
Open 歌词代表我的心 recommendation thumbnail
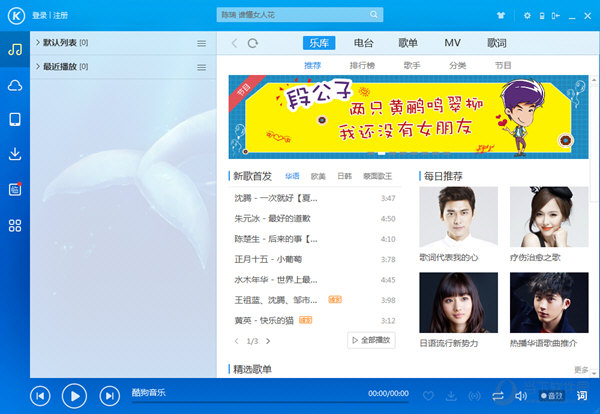pyautogui.click(x=458, y=217)
